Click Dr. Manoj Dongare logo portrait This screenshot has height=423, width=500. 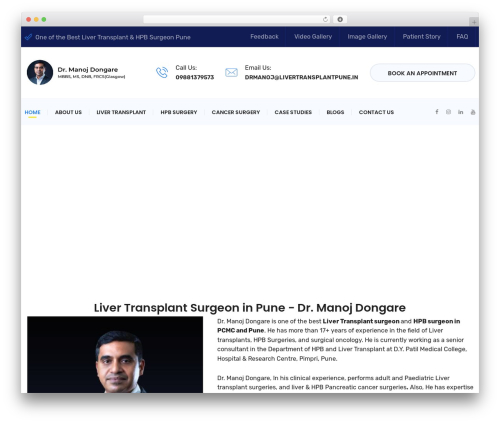coord(40,72)
